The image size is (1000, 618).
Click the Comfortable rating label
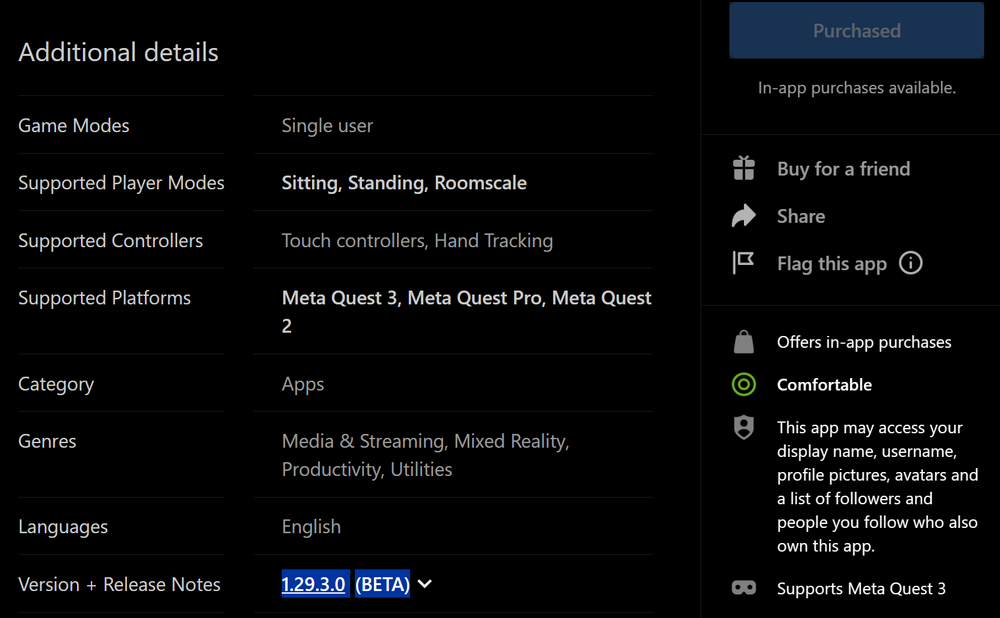click(x=824, y=385)
